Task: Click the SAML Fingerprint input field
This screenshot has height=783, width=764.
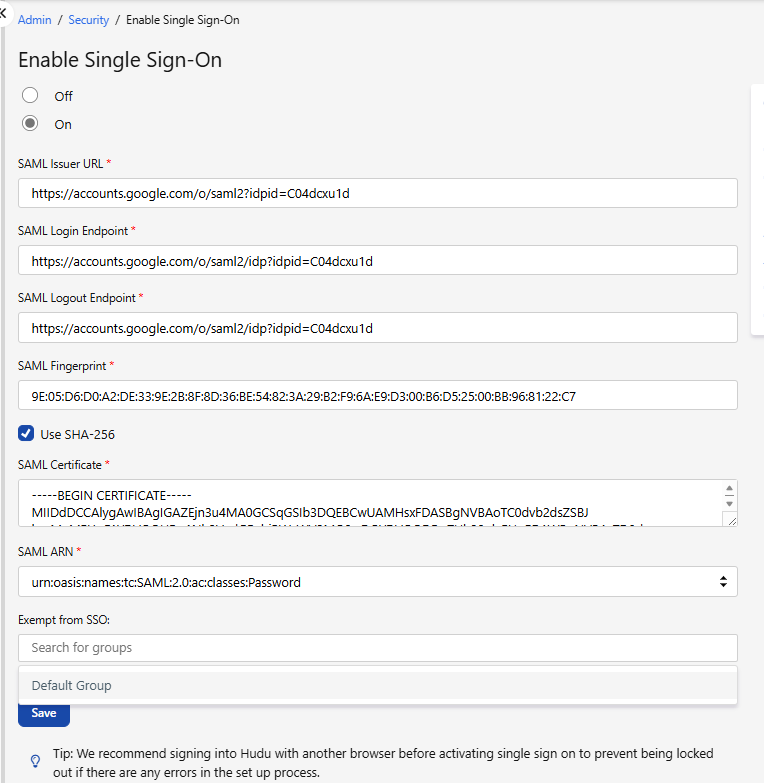Action: tap(378, 395)
